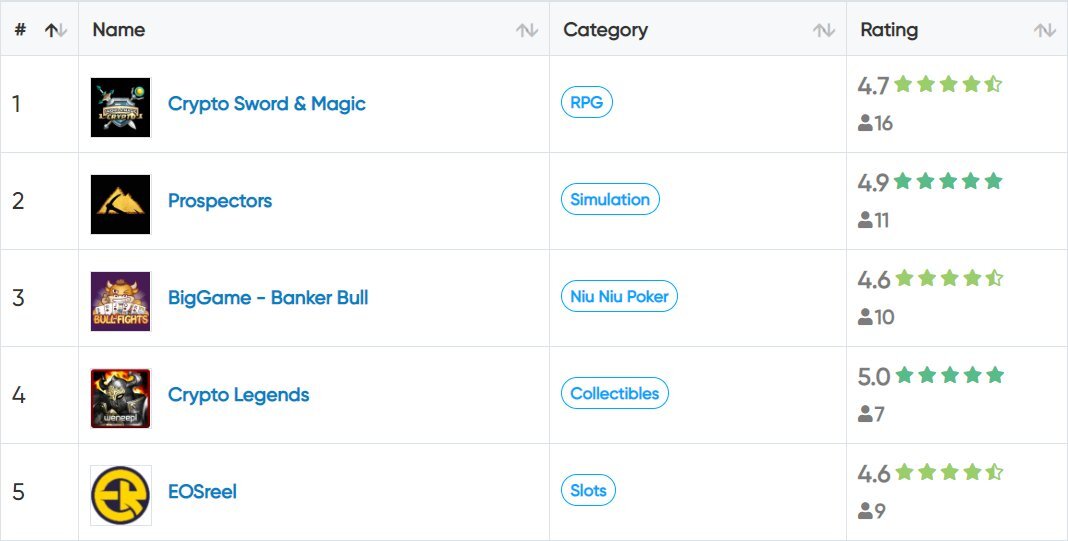Click the Category column sort arrows
The width and height of the screenshot is (1068, 541).
(824, 30)
